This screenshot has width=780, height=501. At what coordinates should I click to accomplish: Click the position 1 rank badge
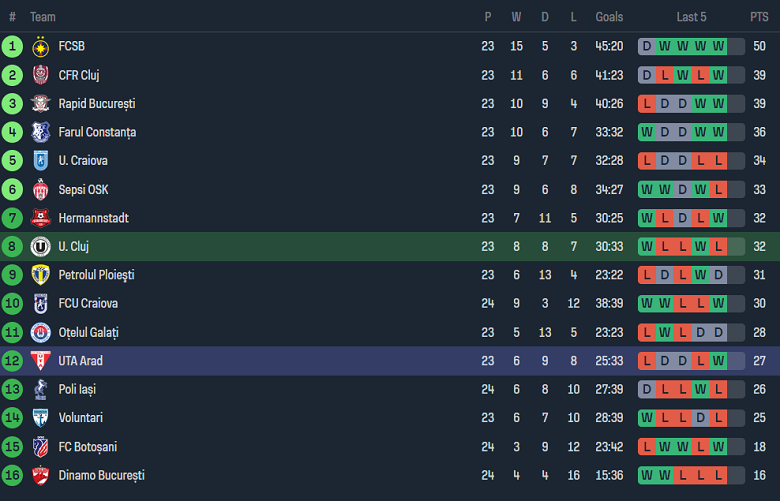pyautogui.click(x=12, y=46)
